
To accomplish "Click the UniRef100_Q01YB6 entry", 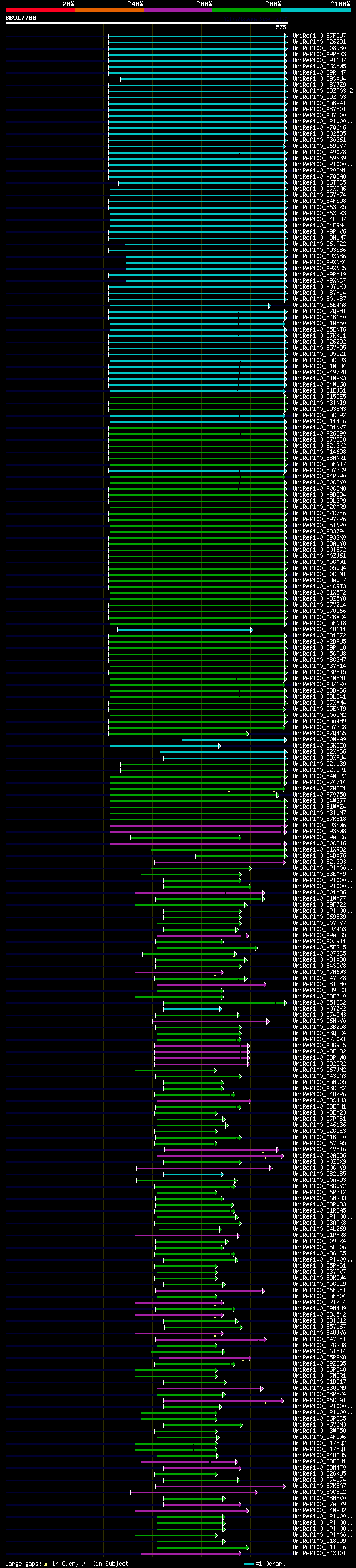I will (x=319, y=892).
